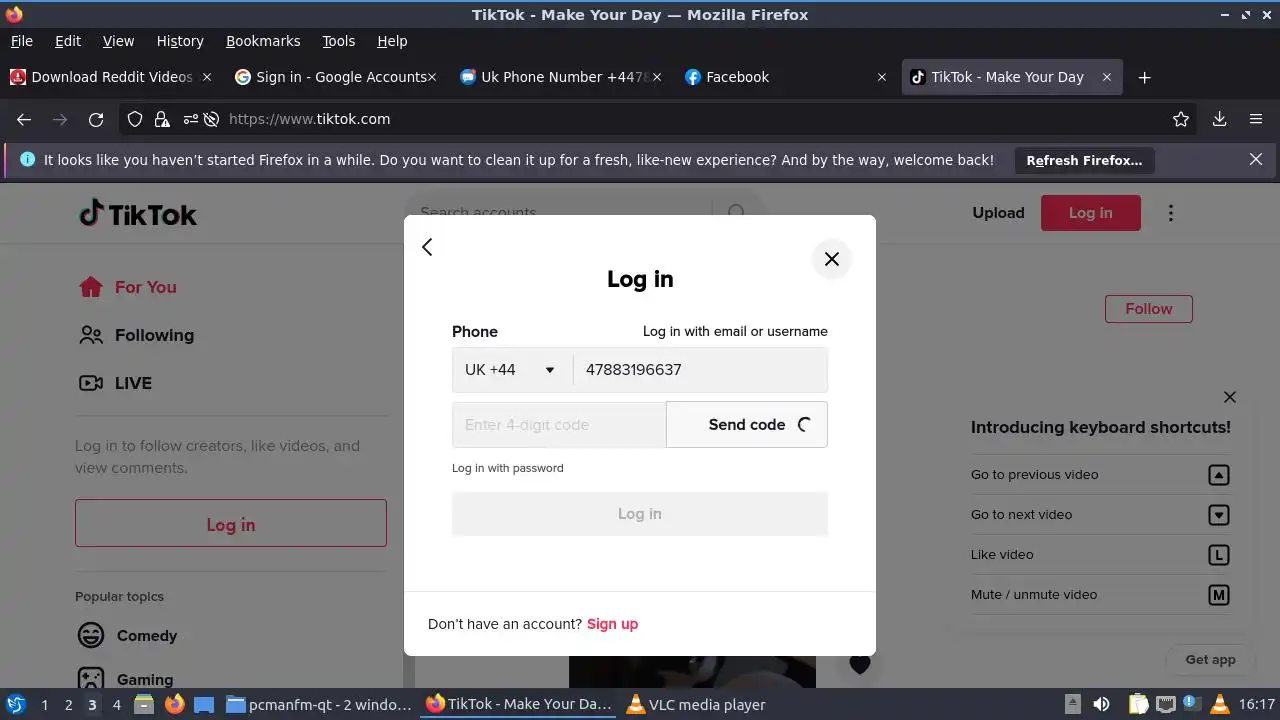This screenshot has height=720, width=1280.
Task: Click the autoplay blocked icon in the address bar
Action: 211,119
